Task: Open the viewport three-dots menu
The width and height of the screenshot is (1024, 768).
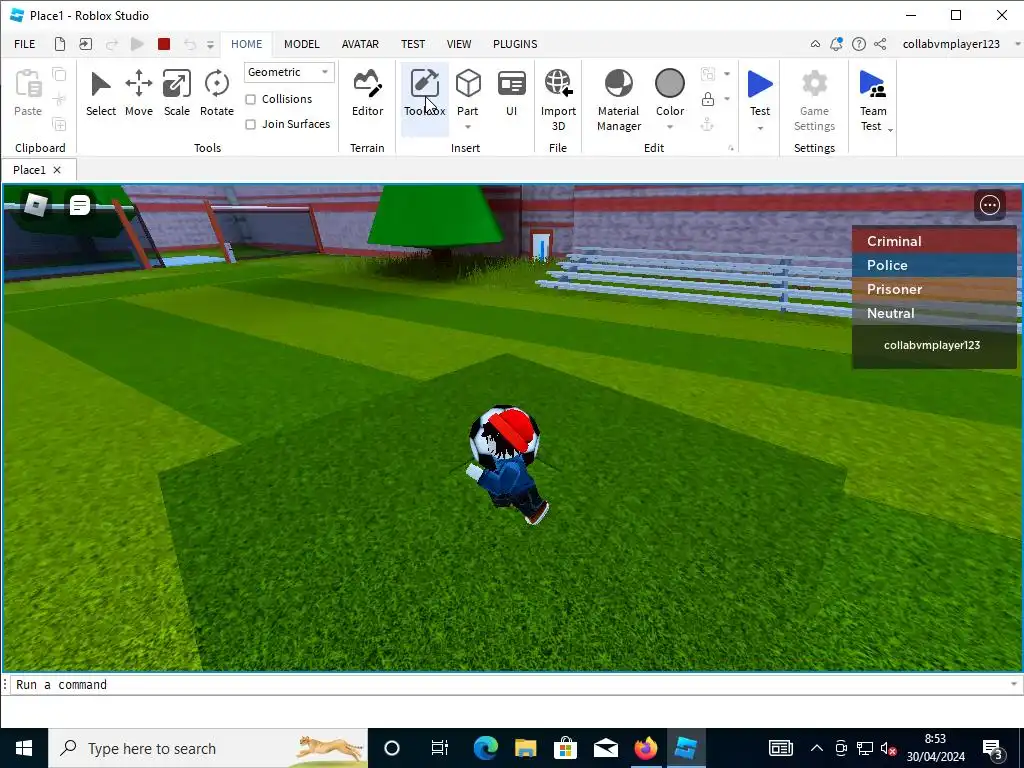Action: tap(989, 205)
